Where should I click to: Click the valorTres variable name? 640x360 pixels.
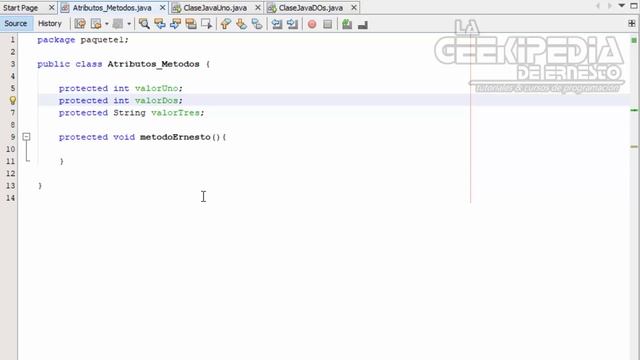coord(175,113)
